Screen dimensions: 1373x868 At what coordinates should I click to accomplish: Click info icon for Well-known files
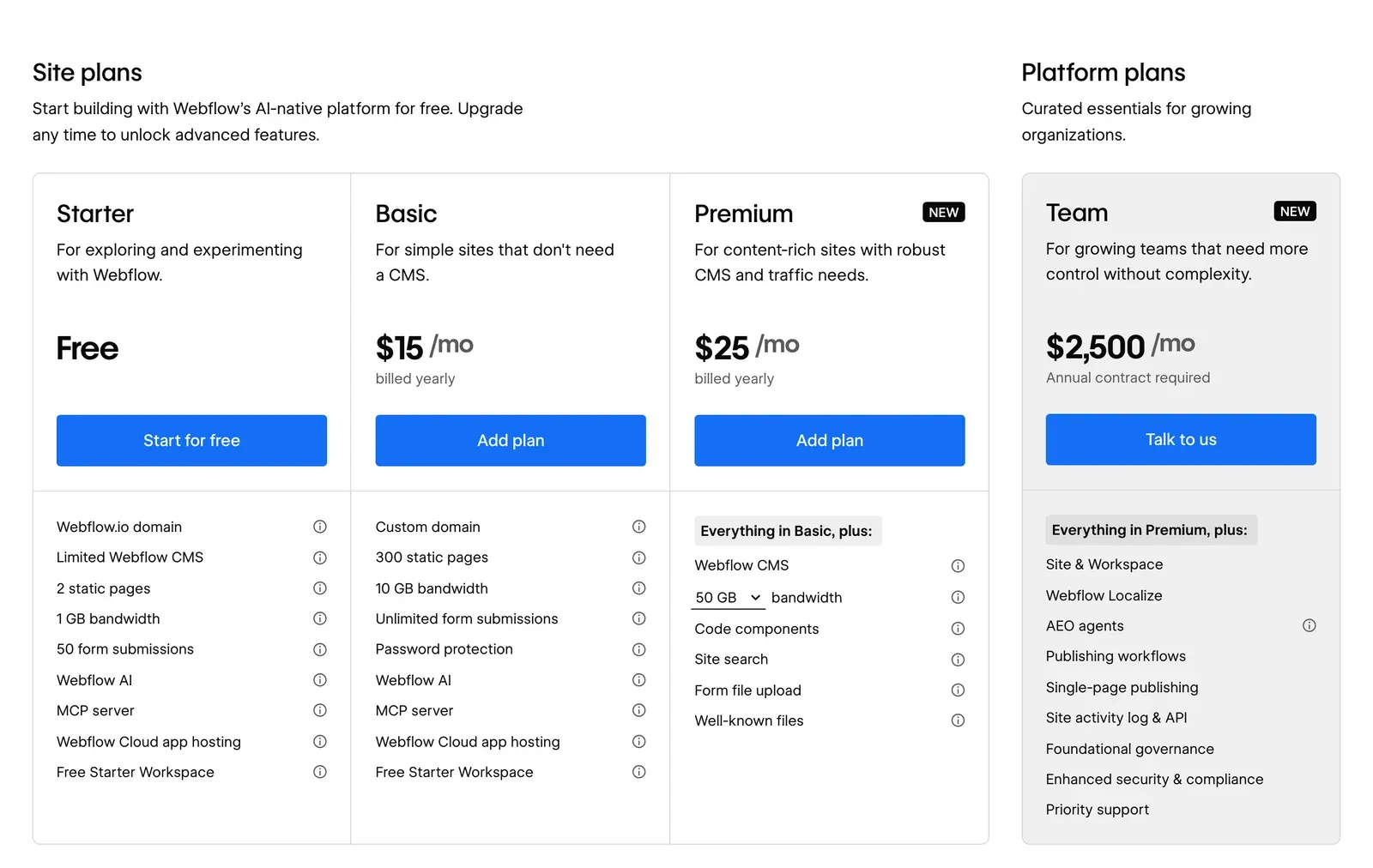point(959,720)
